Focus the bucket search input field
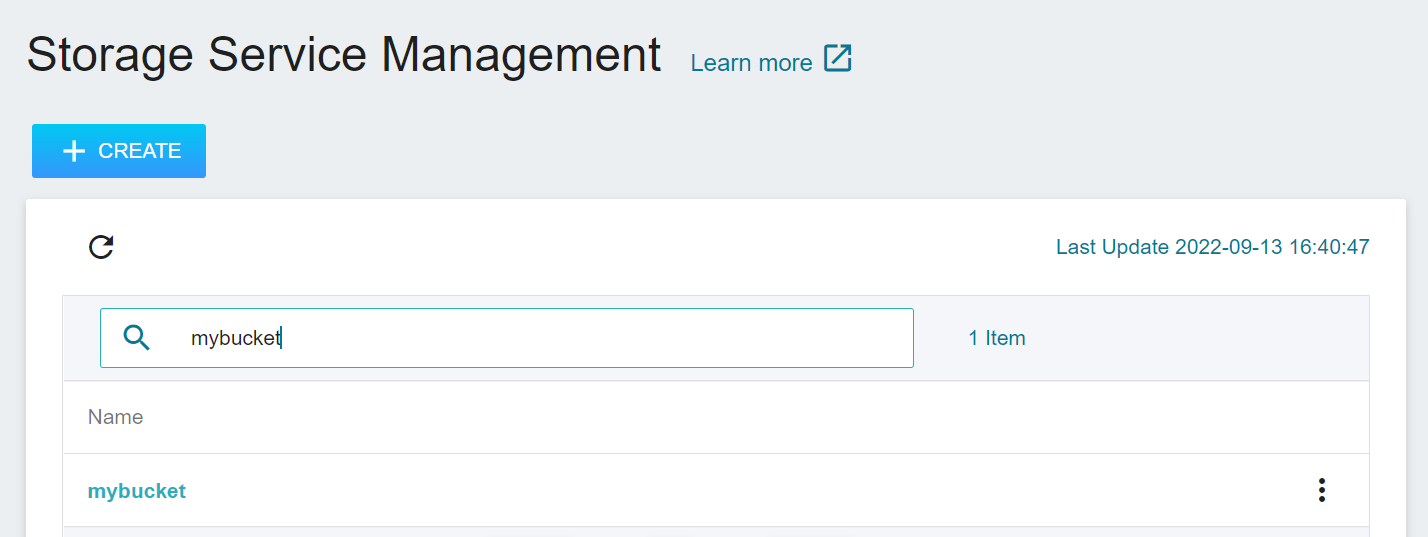 click(x=507, y=338)
